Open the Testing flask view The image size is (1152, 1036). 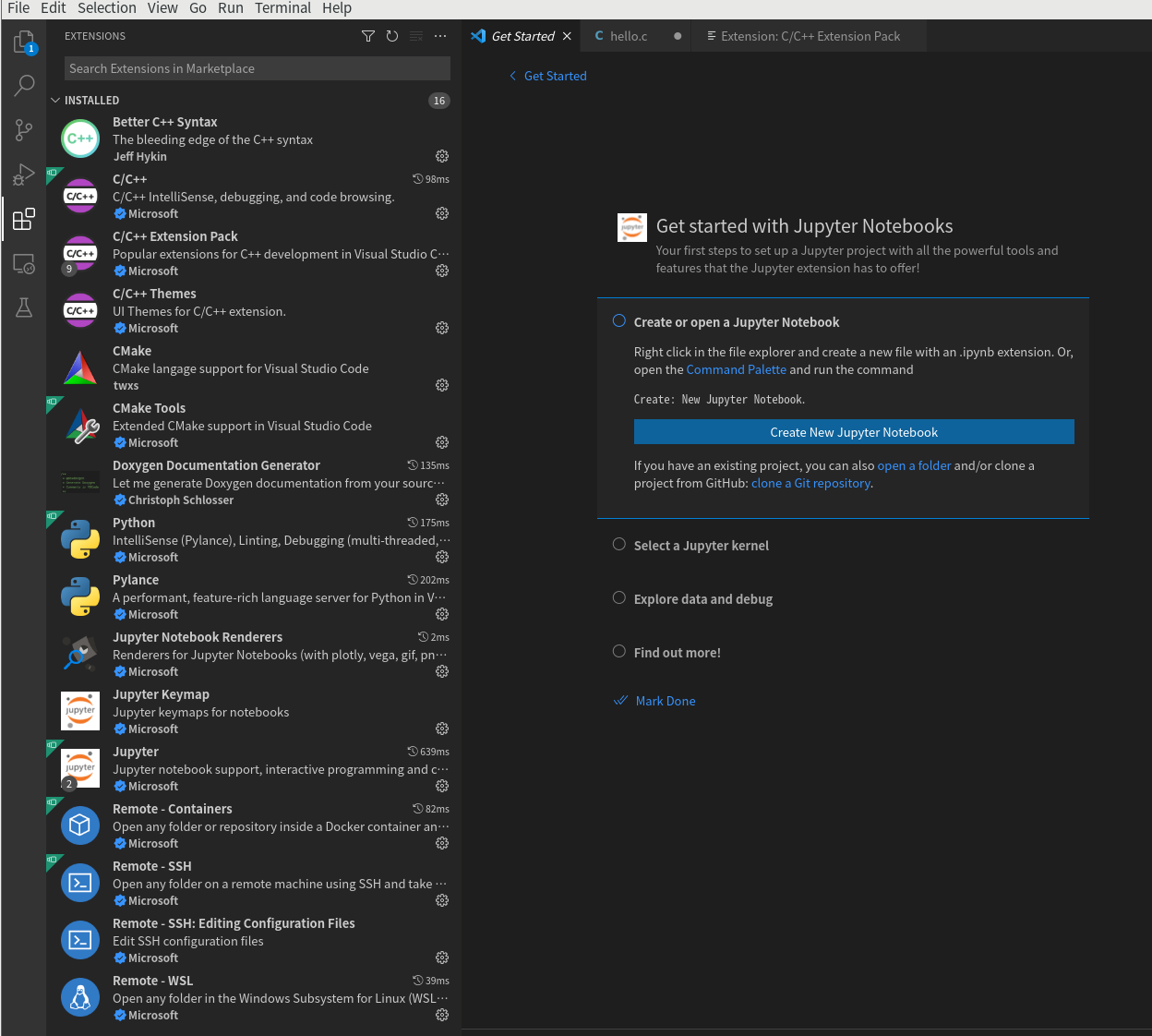click(x=24, y=307)
